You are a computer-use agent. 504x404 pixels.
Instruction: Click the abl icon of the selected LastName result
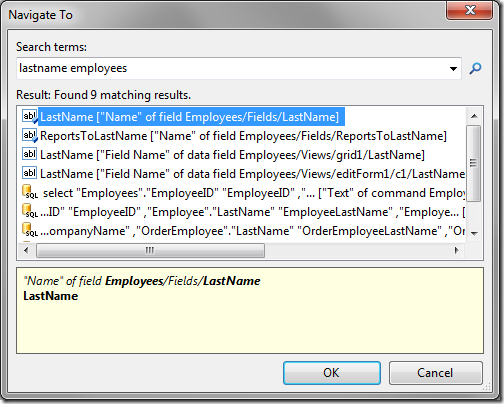pyautogui.click(x=30, y=117)
